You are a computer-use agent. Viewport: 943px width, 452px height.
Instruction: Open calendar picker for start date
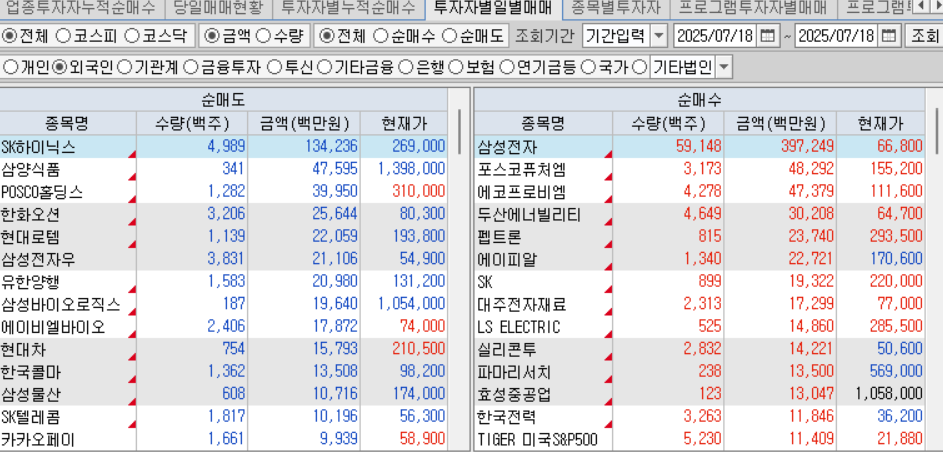tap(767, 36)
